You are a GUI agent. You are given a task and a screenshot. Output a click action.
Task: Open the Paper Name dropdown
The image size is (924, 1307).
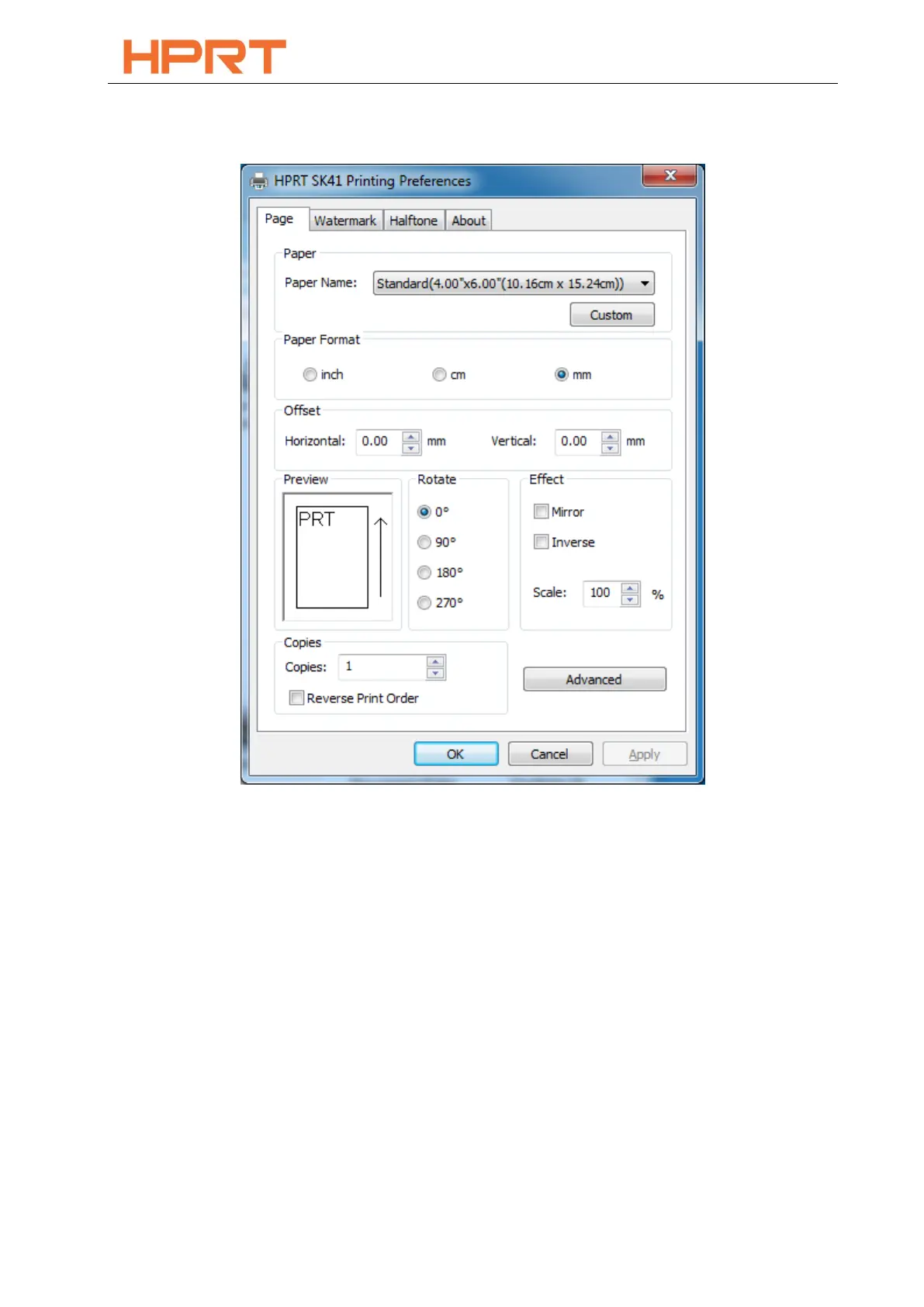coord(514,283)
